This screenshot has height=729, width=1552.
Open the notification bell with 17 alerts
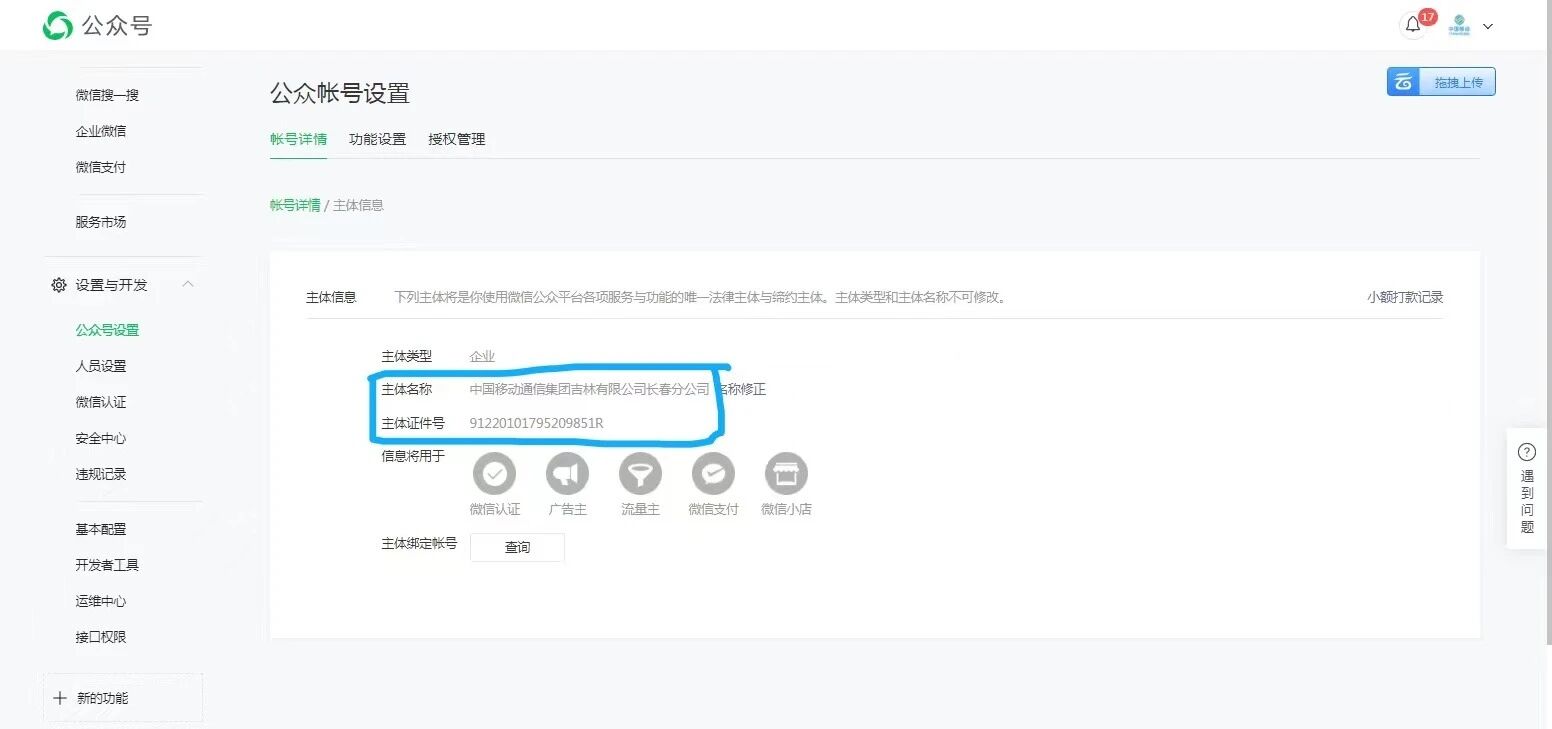coord(1413,26)
